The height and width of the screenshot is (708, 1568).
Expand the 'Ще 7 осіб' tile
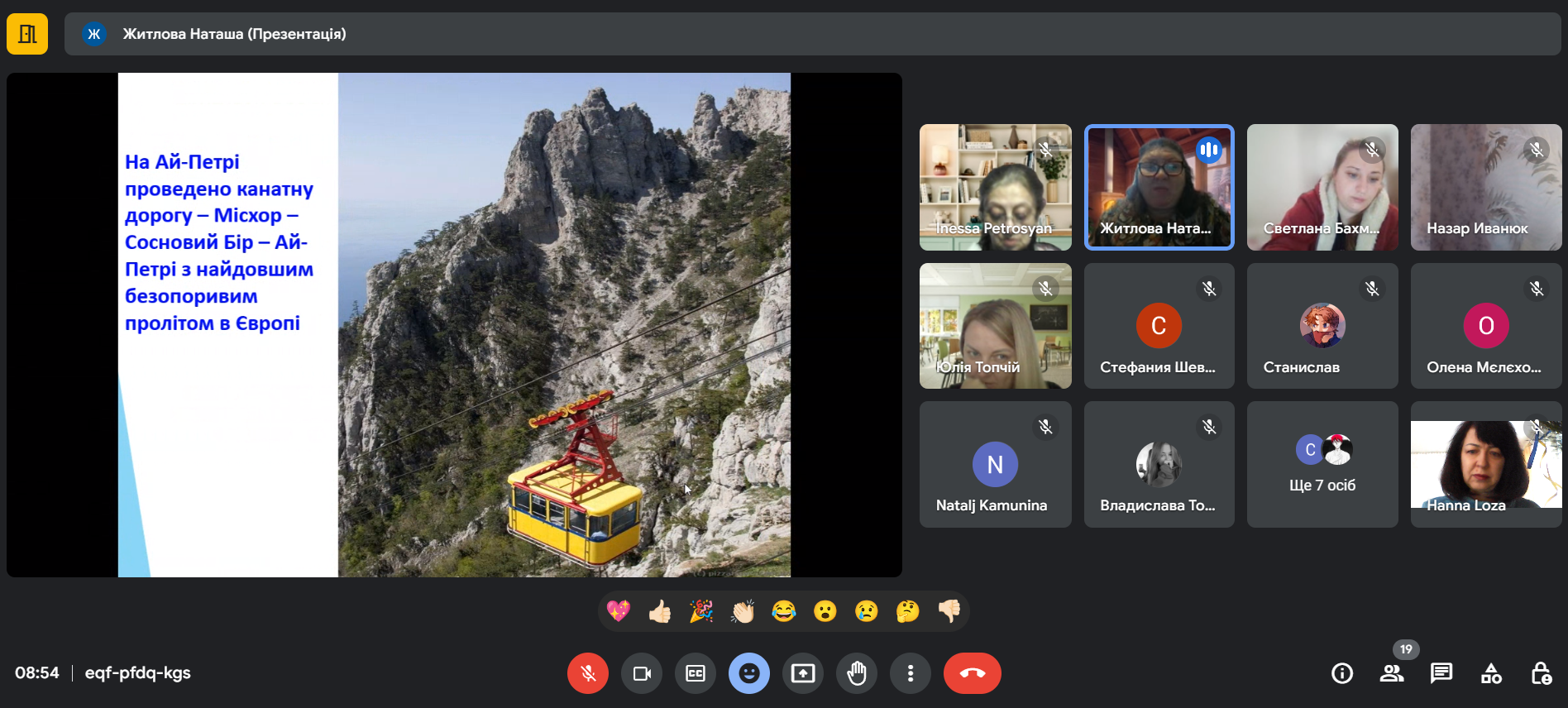tap(1322, 465)
